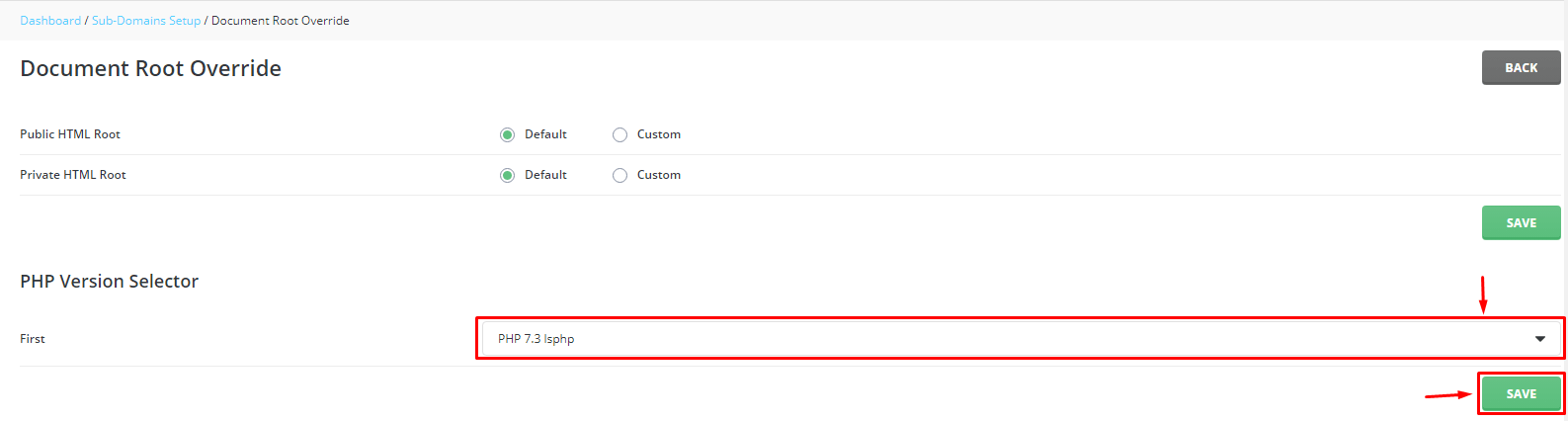Save the PHP Version Selector choice
Viewport: 1568px width, 421px height.
tap(1521, 393)
